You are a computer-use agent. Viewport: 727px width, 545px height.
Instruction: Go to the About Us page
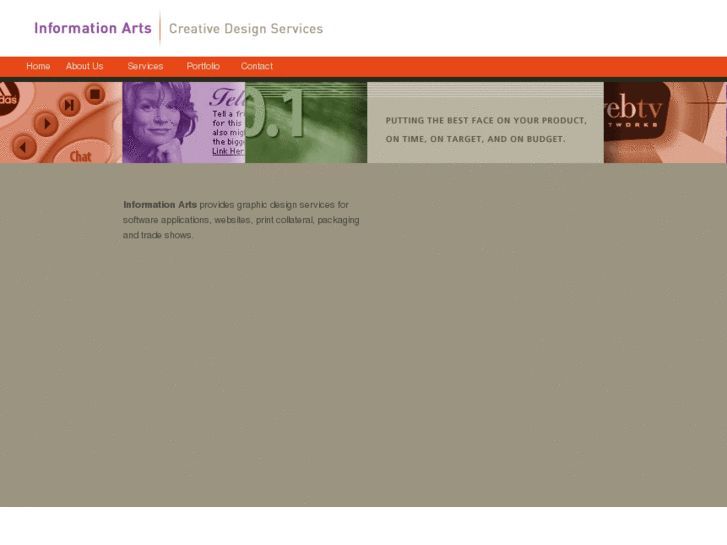pyautogui.click(x=84, y=66)
